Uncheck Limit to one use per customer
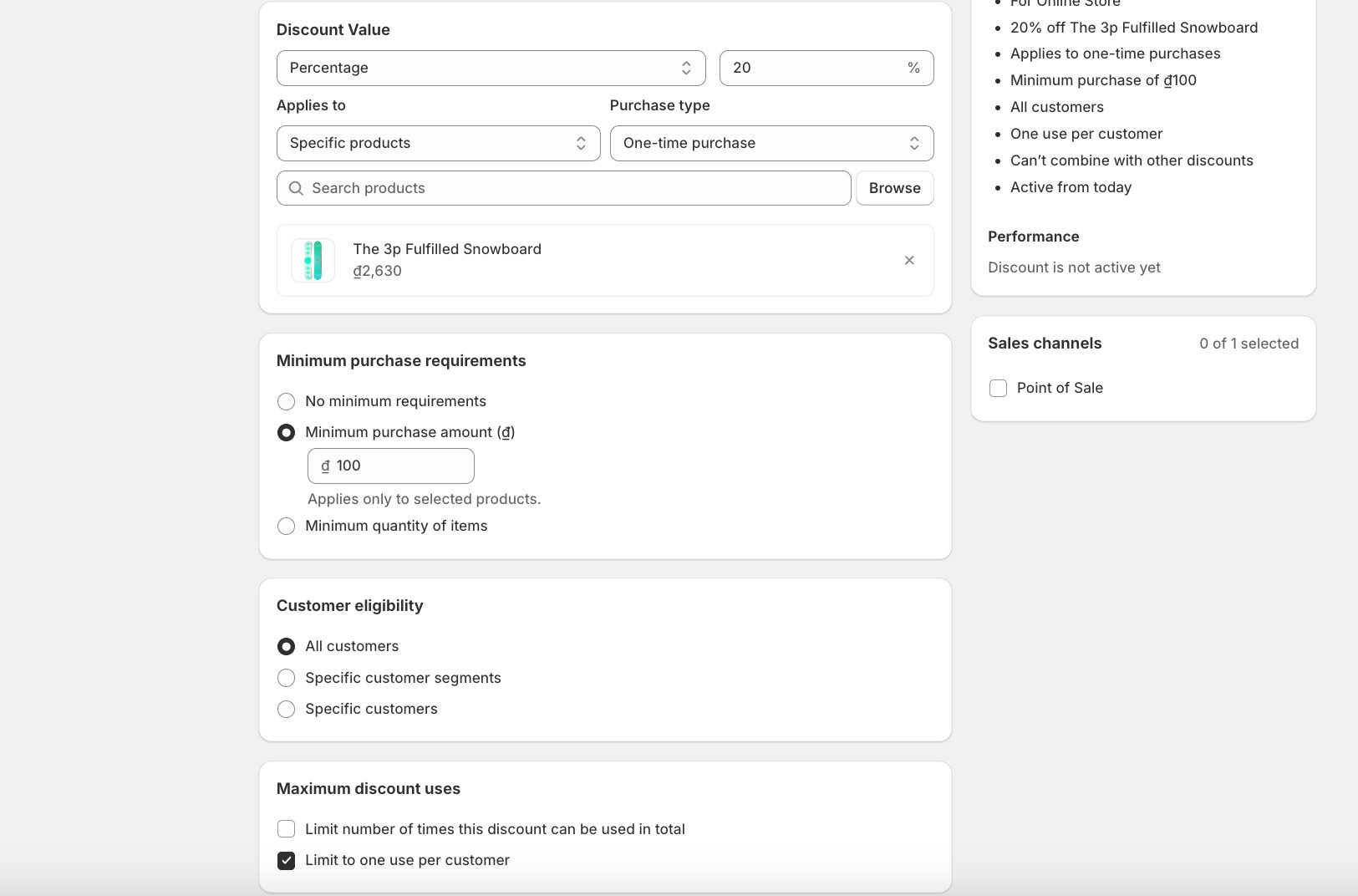 (x=287, y=861)
